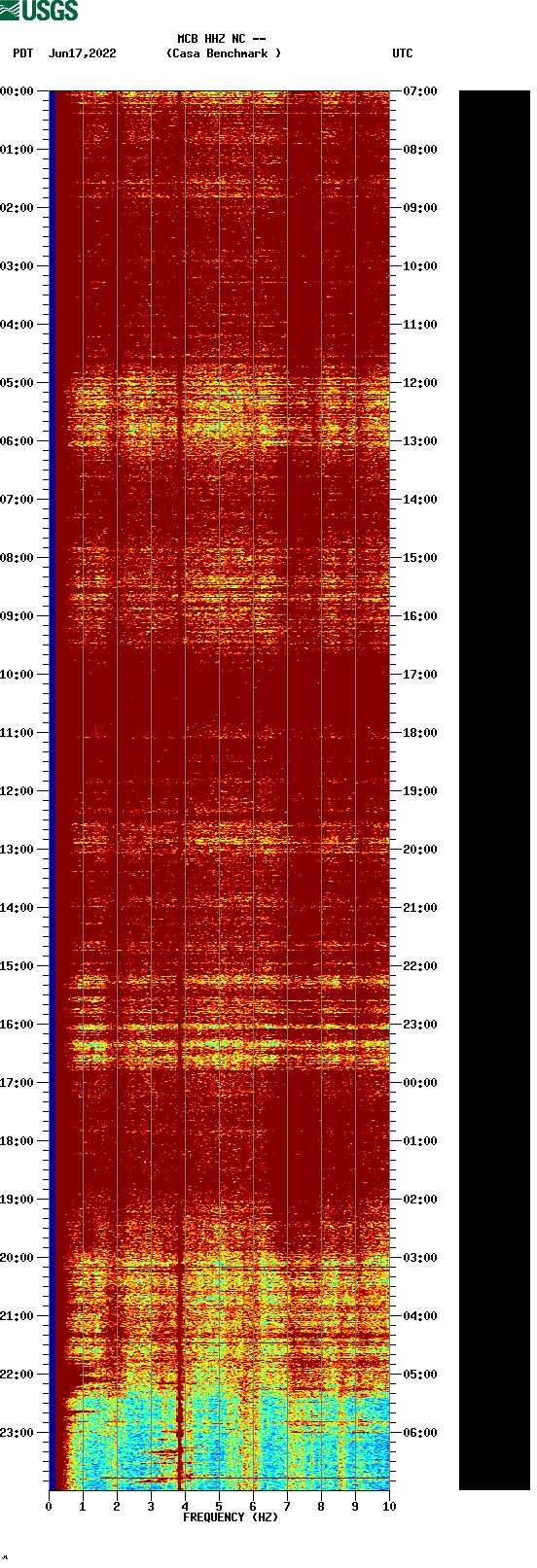Click the 'UTC' timezone label
The height and width of the screenshot is (1568, 537).
(x=403, y=53)
